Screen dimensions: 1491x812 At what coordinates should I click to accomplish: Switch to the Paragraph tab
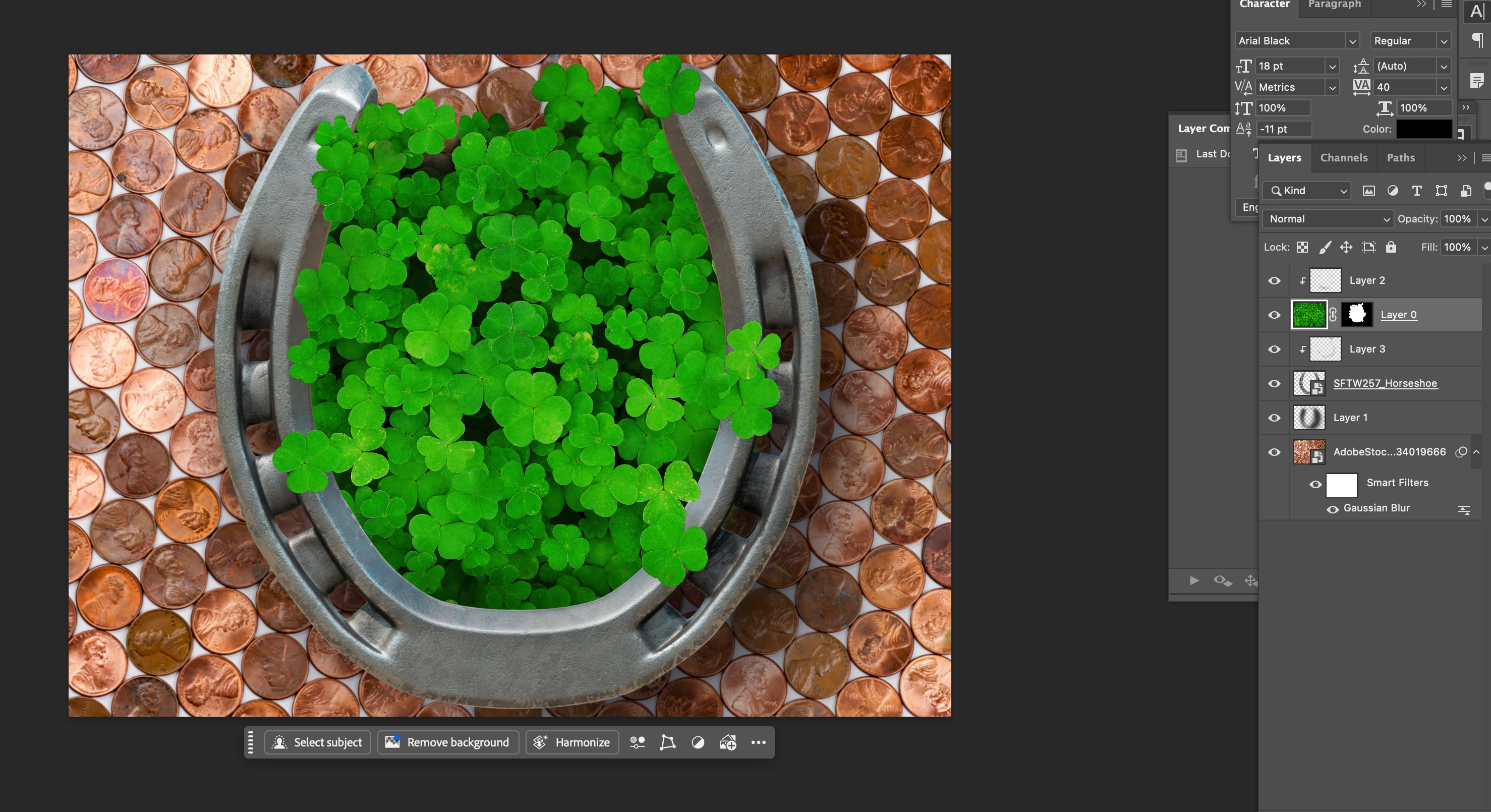coord(1334,5)
